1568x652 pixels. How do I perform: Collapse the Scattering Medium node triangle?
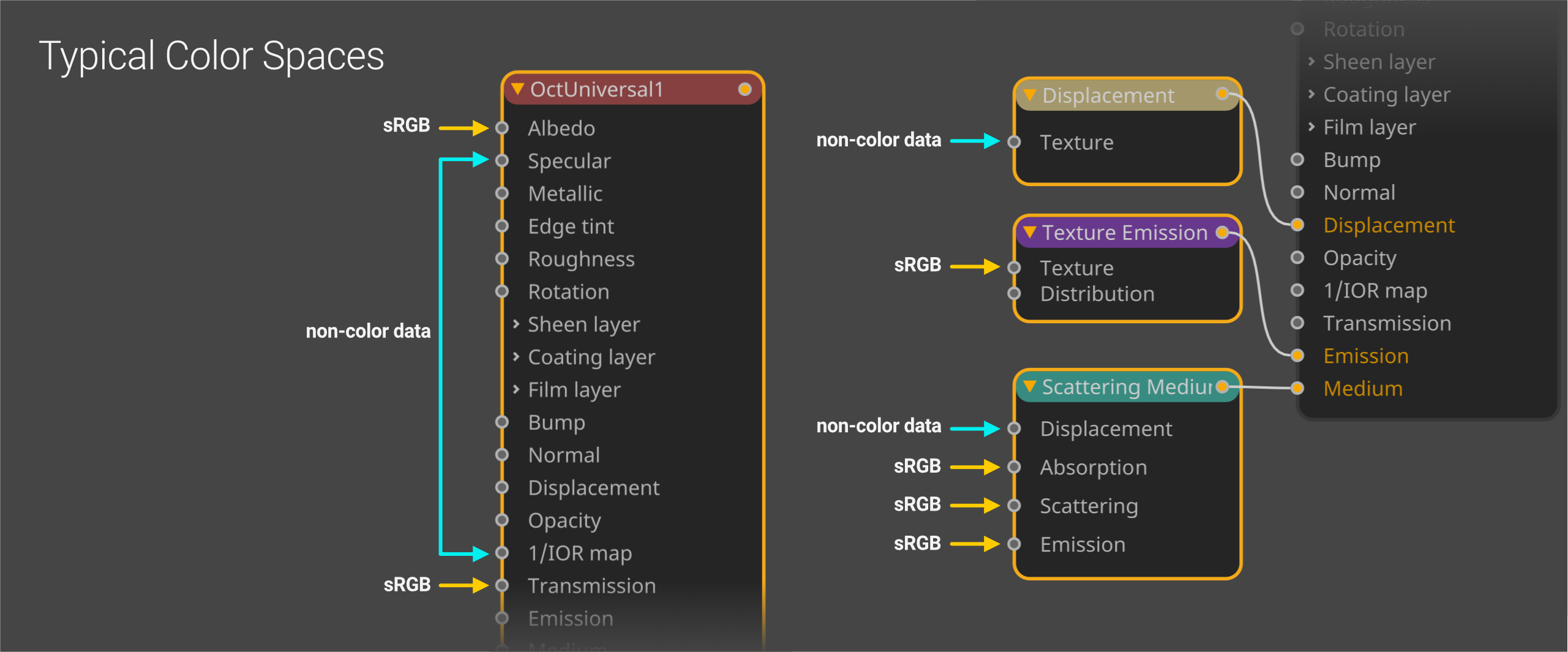(x=1030, y=386)
